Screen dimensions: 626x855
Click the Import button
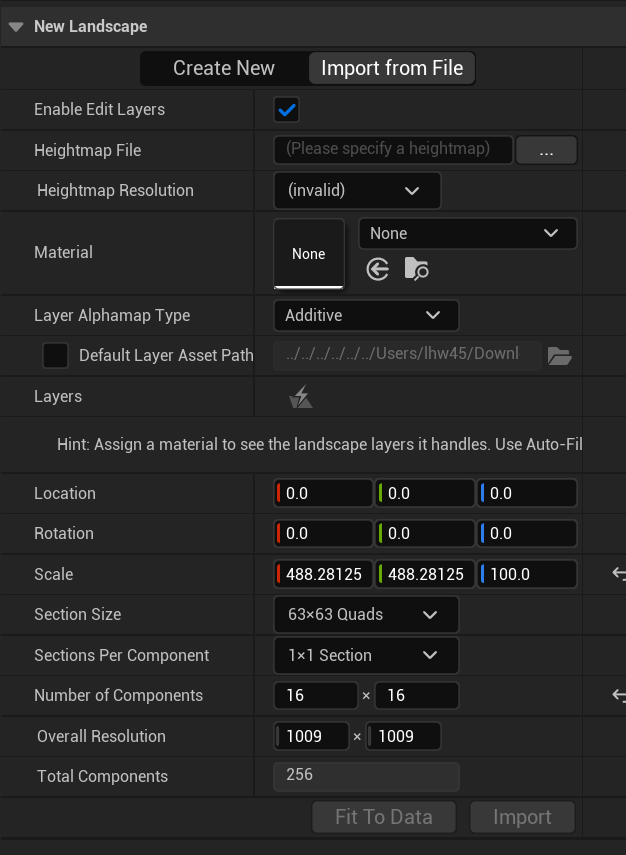point(522,817)
